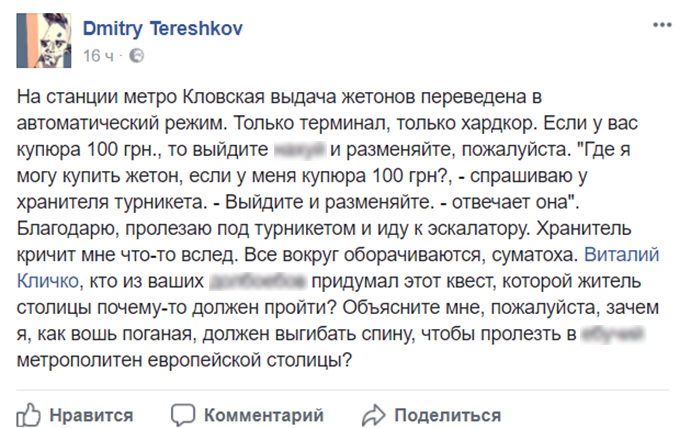Image resolution: width=680 pixels, height=428 pixels.
Task: Open Dmitry Tereshkov's profile avatar
Action: (x=44, y=40)
